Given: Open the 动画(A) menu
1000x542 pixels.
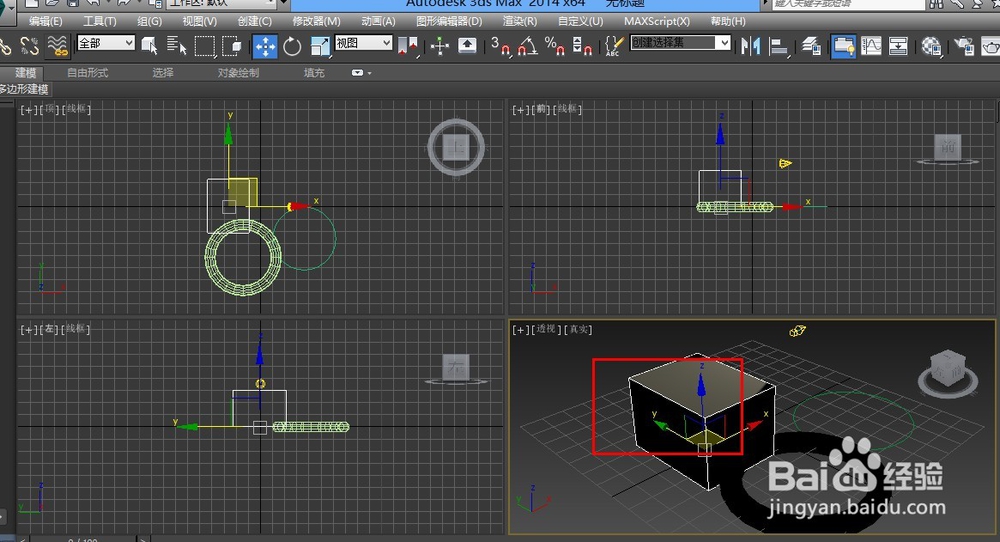Looking at the screenshot, I should (x=378, y=21).
